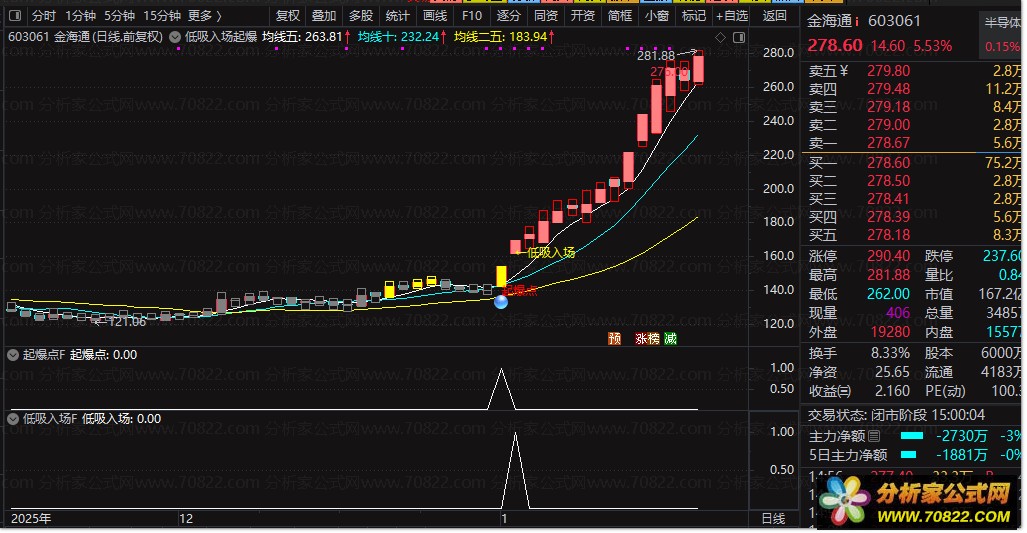
Task: Click the 同资 toolbar button
Action: [546, 15]
